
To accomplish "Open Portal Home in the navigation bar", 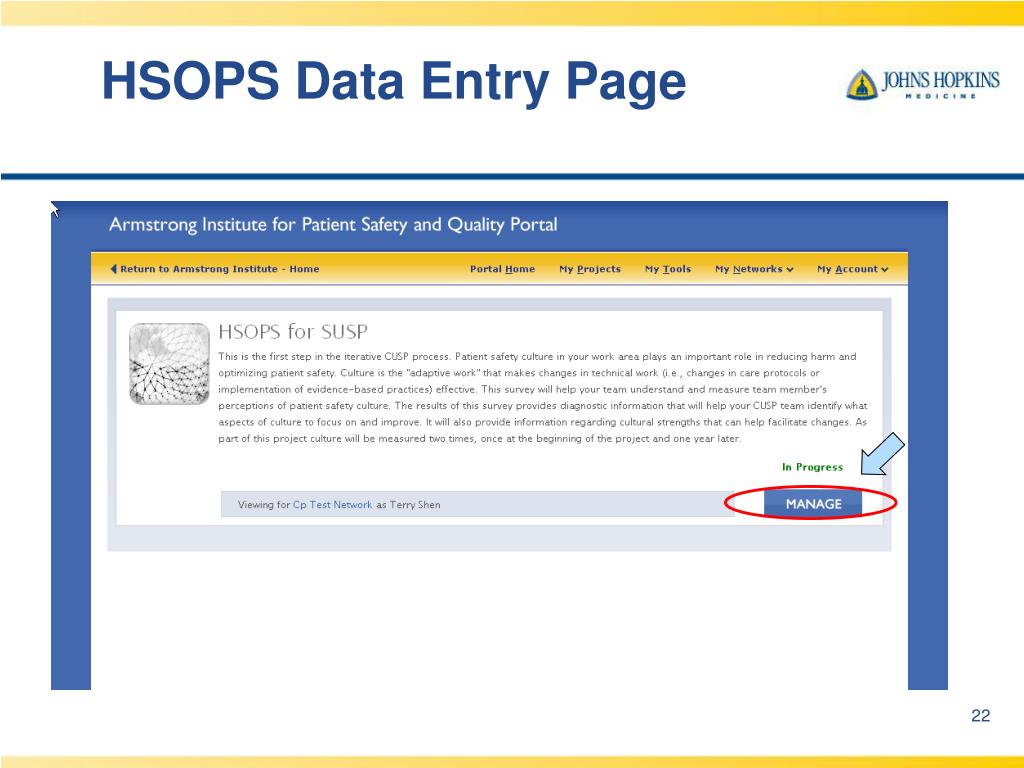I will coord(502,268).
